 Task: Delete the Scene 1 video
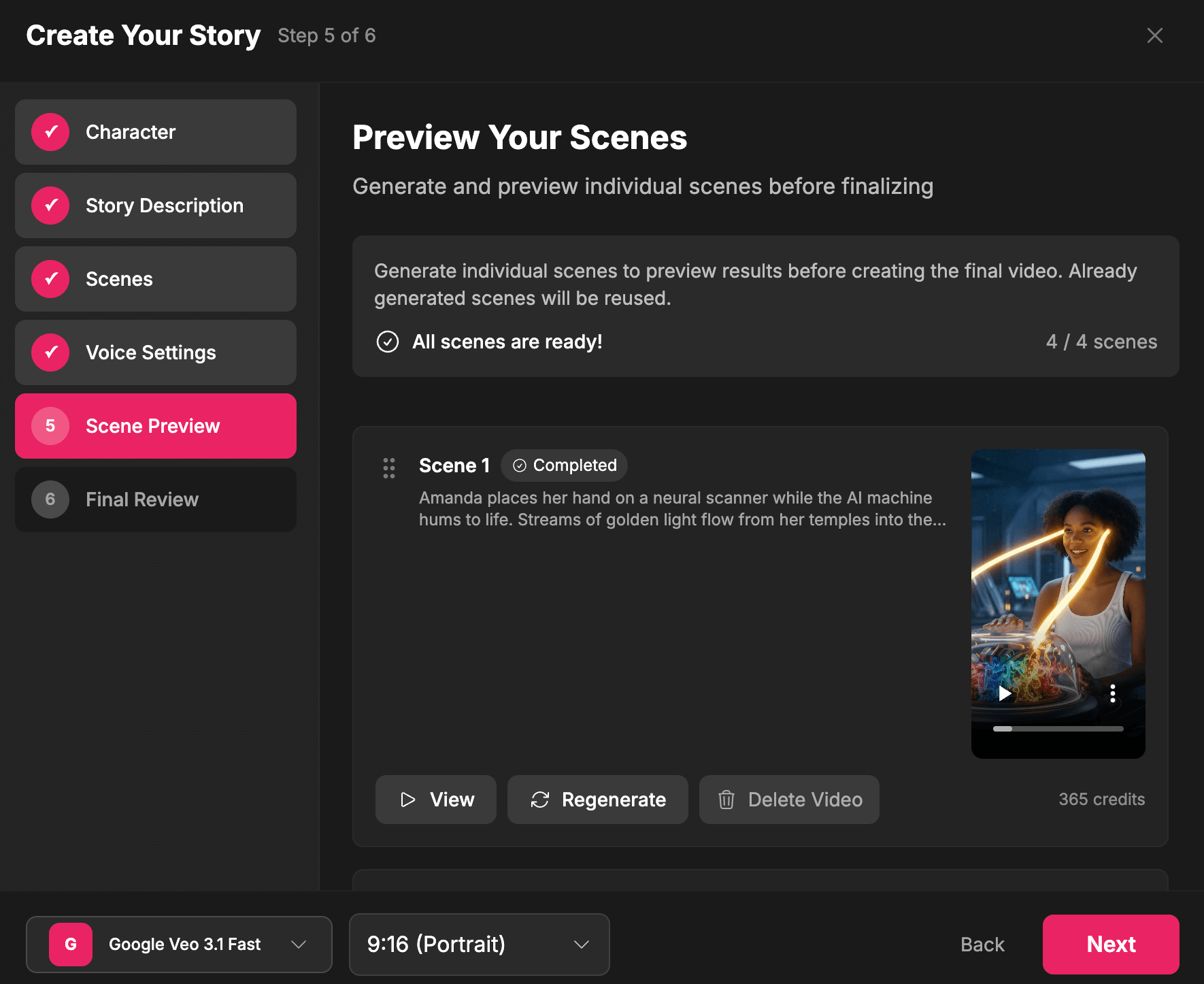[x=789, y=800]
